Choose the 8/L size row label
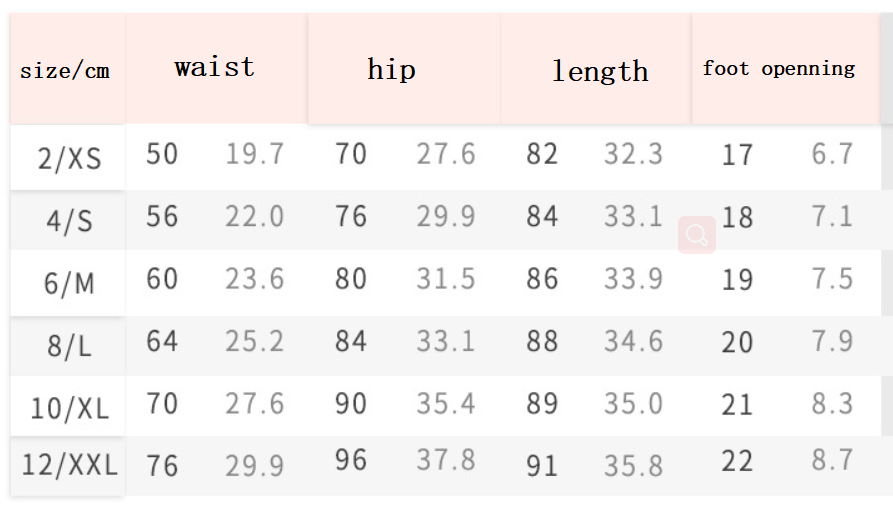The height and width of the screenshot is (515, 893). tap(69, 346)
